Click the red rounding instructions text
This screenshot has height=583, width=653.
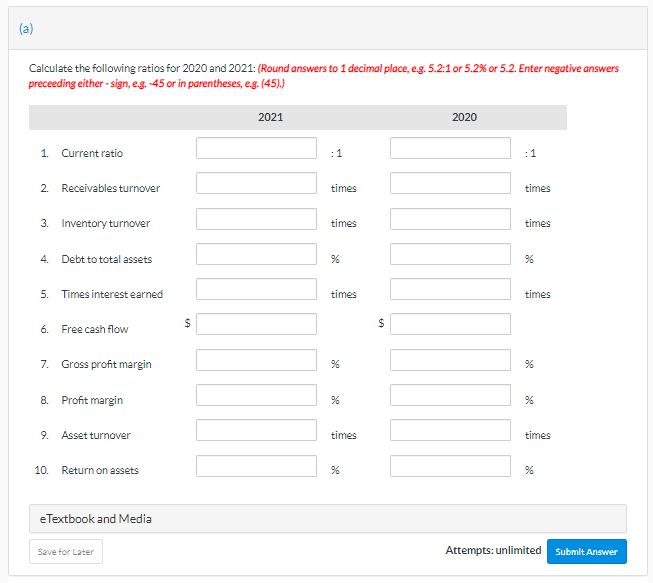coord(324,76)
